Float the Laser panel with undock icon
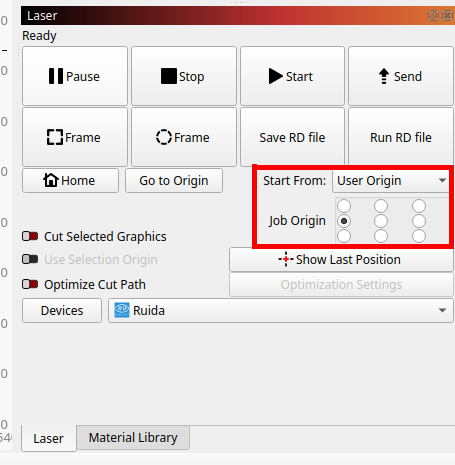 tap(433, 15)
